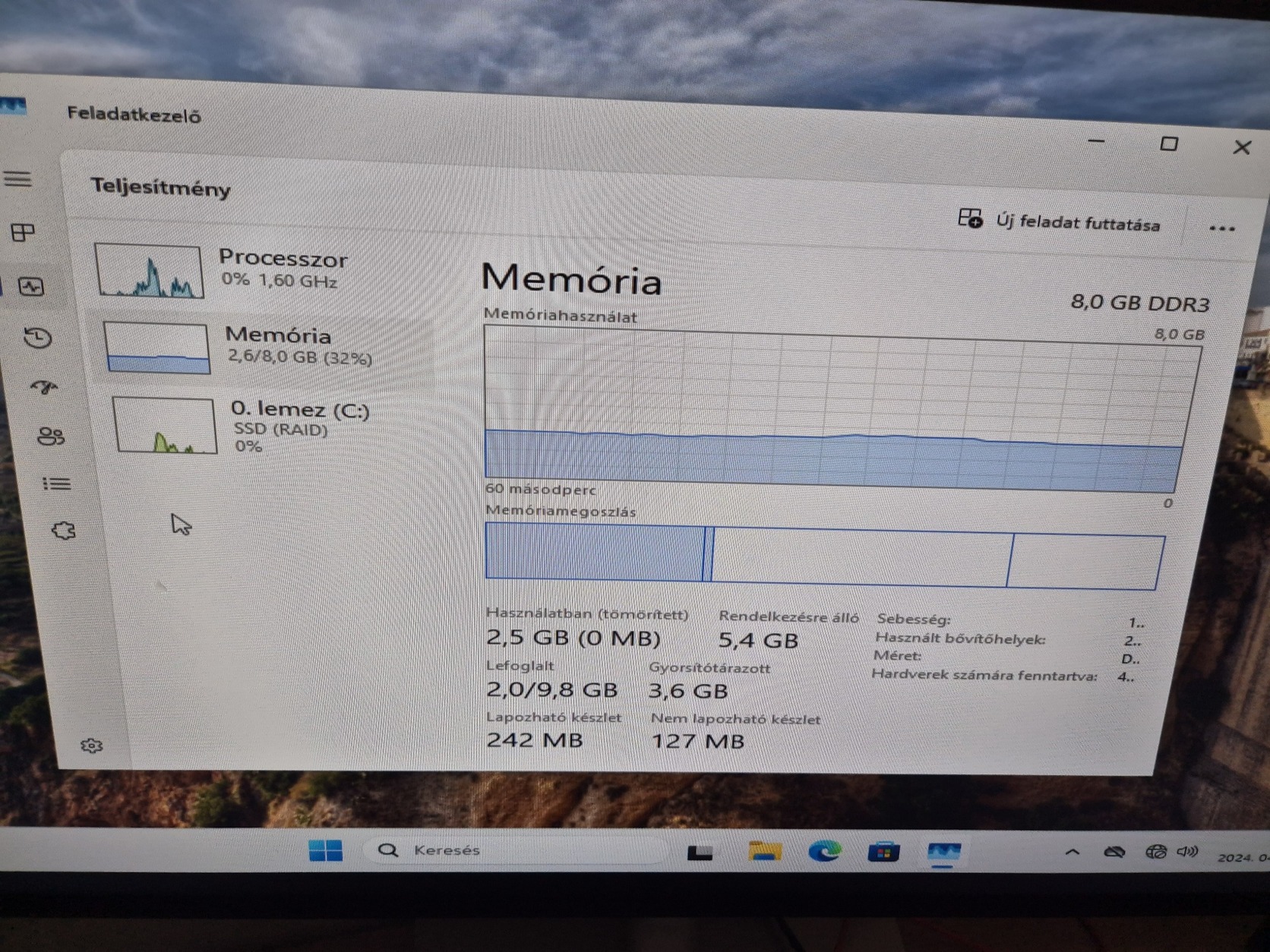Image resolution: width=1270 pixels, height=952 pixels.
Task: Maximize the Feladatkezelő window
Action: (1169, 143)
